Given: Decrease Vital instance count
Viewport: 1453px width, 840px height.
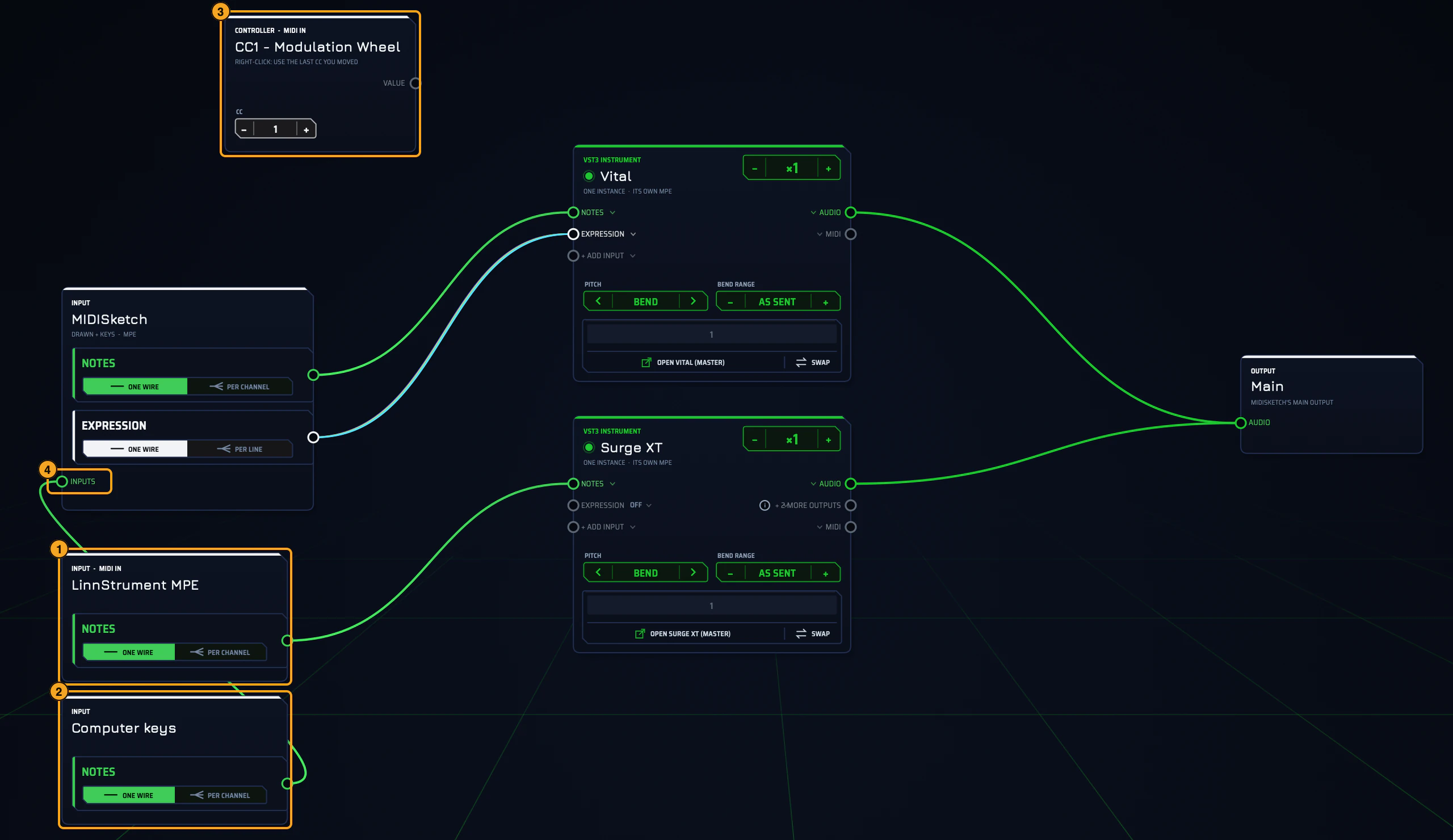Looking at the screenshot, I should coord(754,169).
